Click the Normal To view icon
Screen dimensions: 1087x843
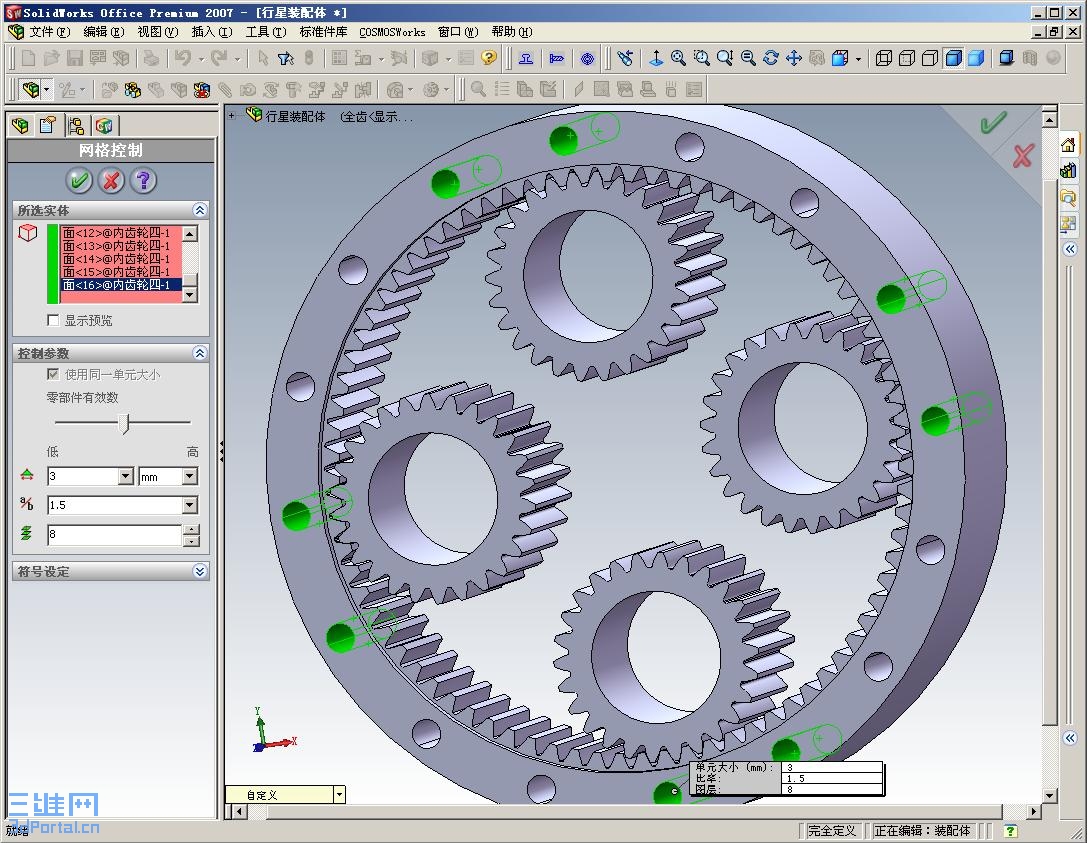(x=656, y=58)
